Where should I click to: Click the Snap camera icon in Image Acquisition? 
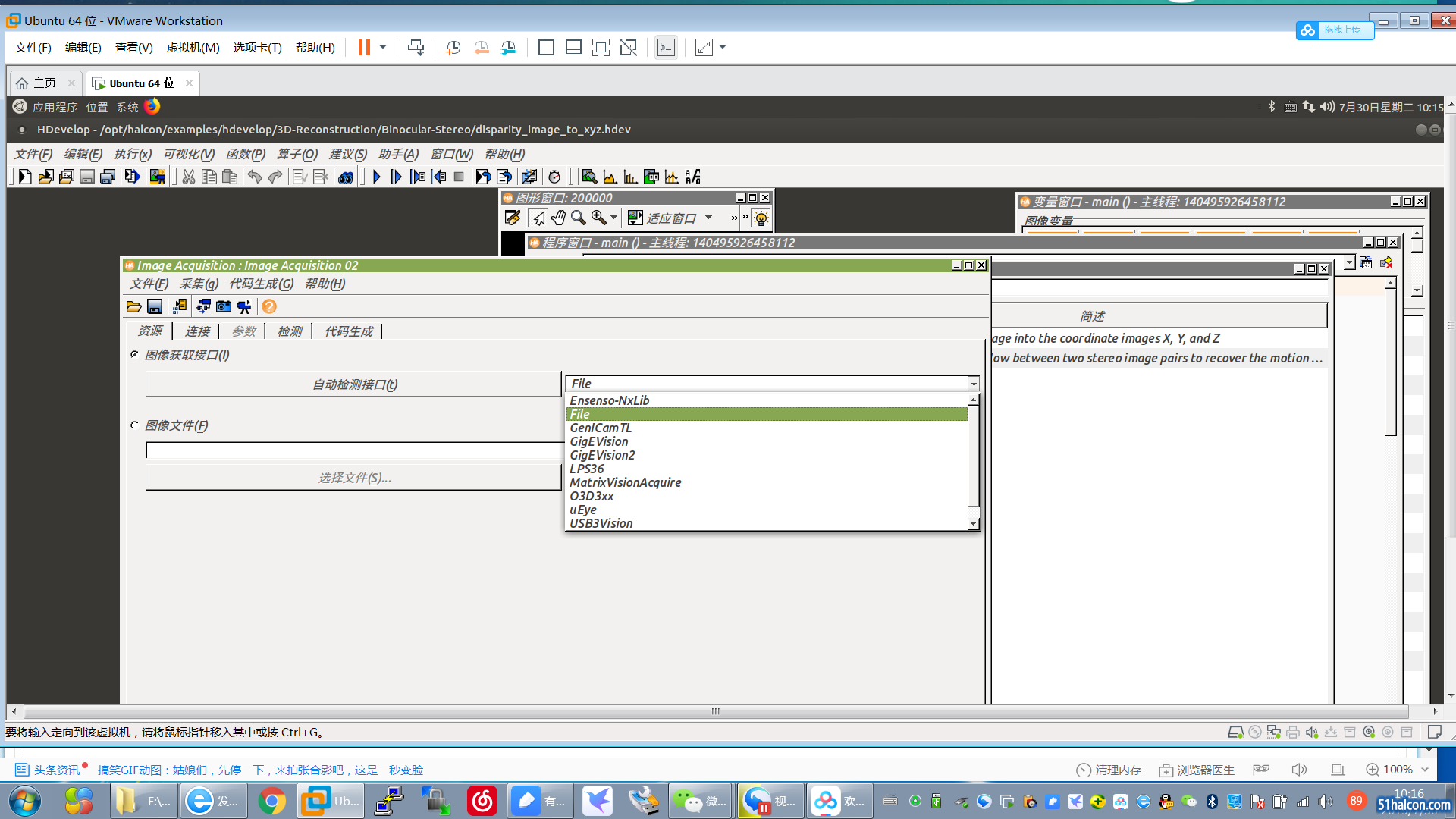(x=224, y=306)
